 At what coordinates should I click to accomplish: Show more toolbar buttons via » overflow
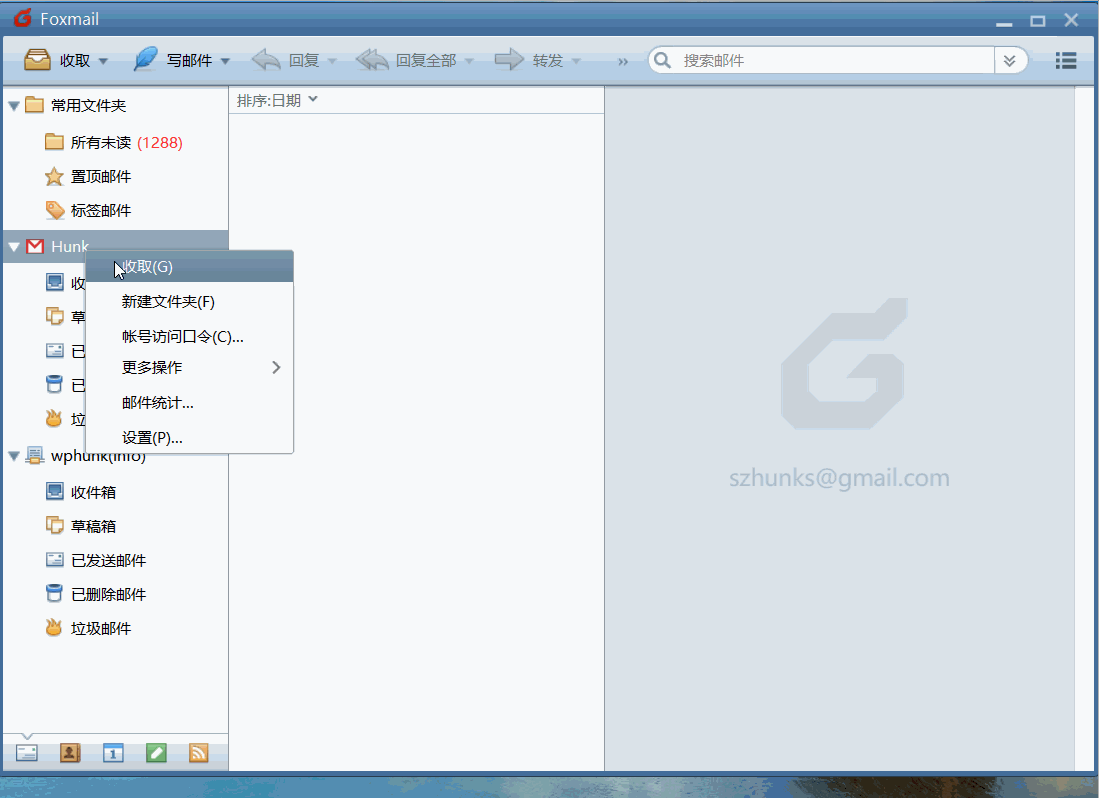pos(623,61)
